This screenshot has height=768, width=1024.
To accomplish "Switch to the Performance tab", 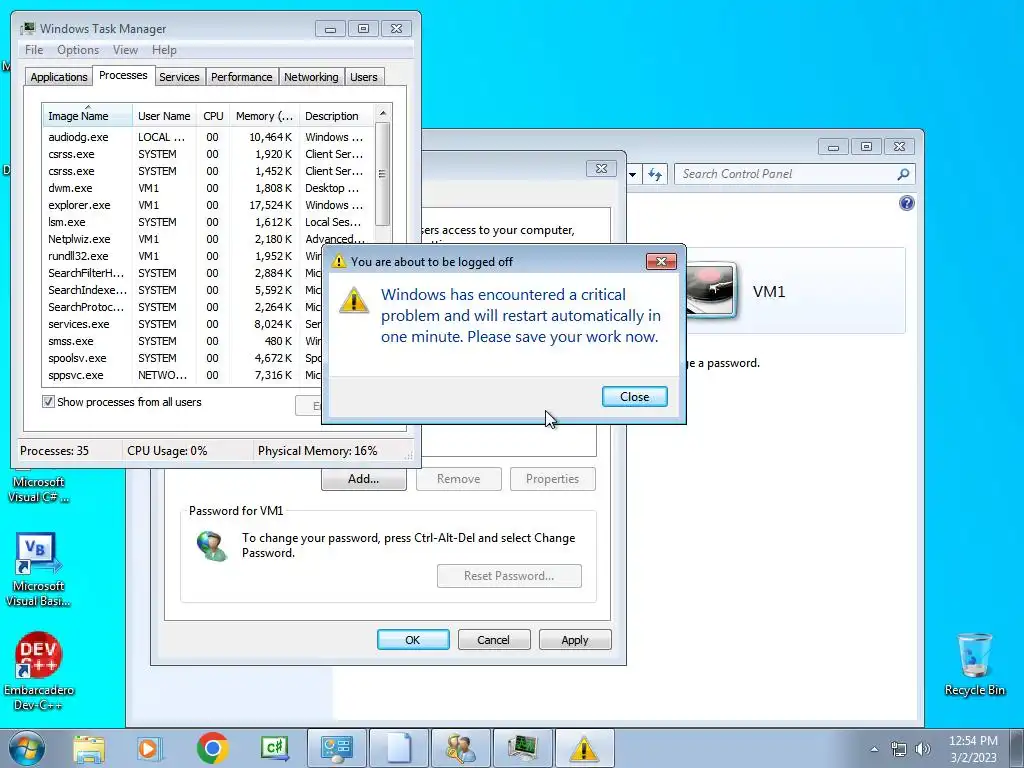I will coord(241,77).
